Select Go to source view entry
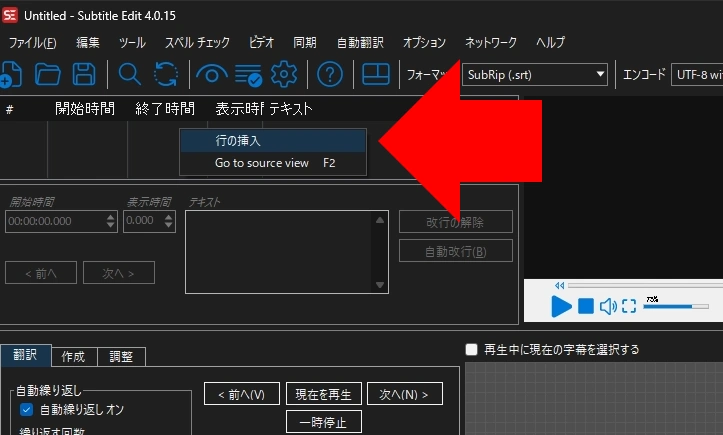The image size is (723, 435). click(x=273, y=163)
